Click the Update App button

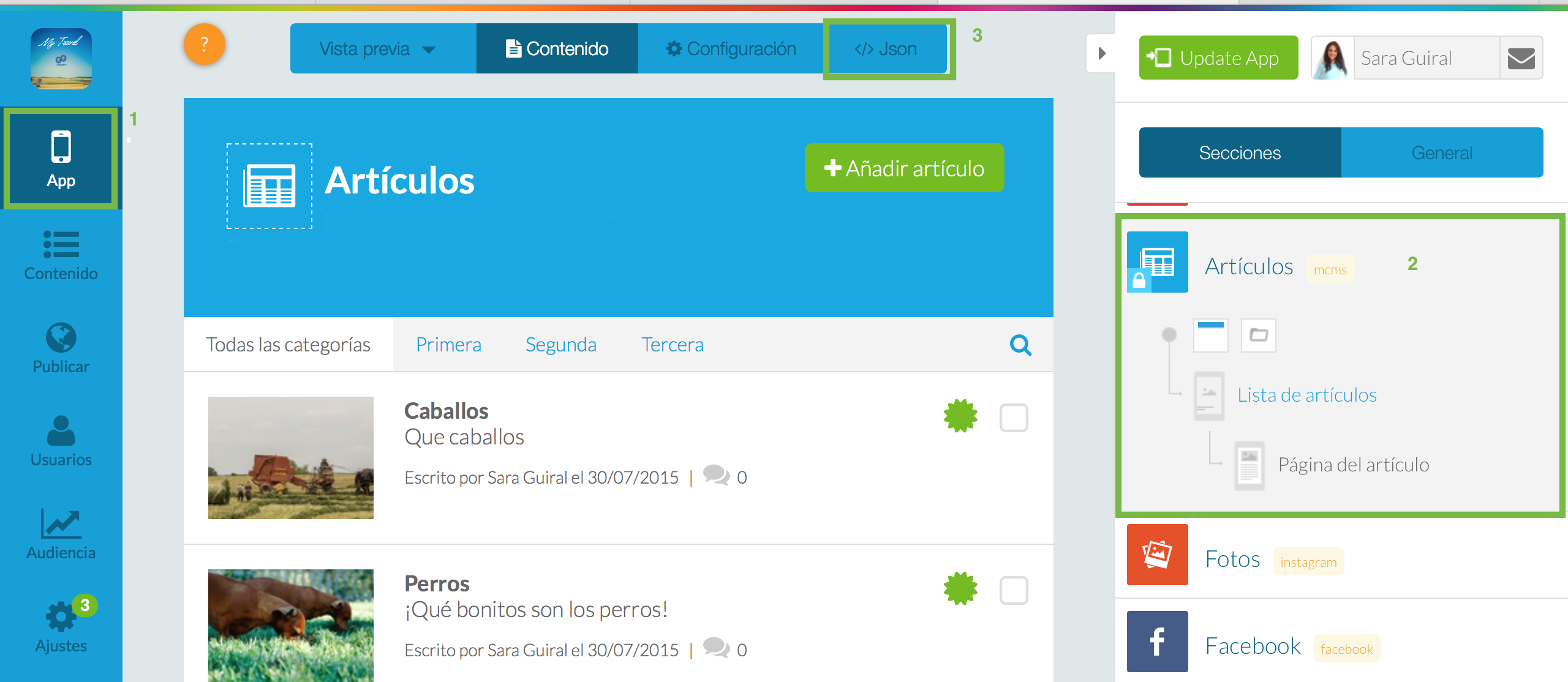pos(1218,58)
